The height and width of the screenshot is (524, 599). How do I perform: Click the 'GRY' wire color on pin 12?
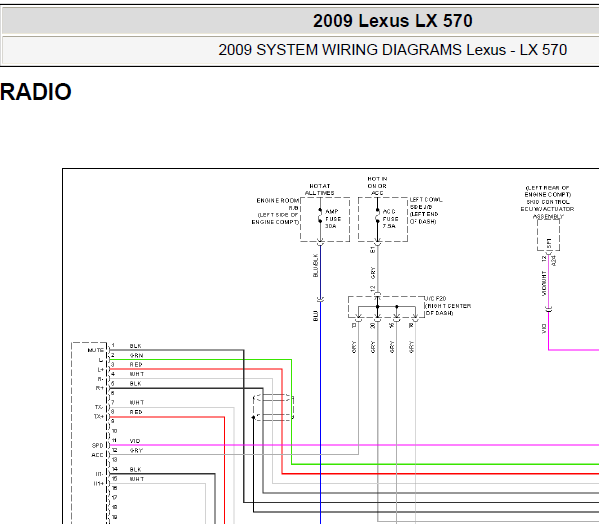(136, 451)
